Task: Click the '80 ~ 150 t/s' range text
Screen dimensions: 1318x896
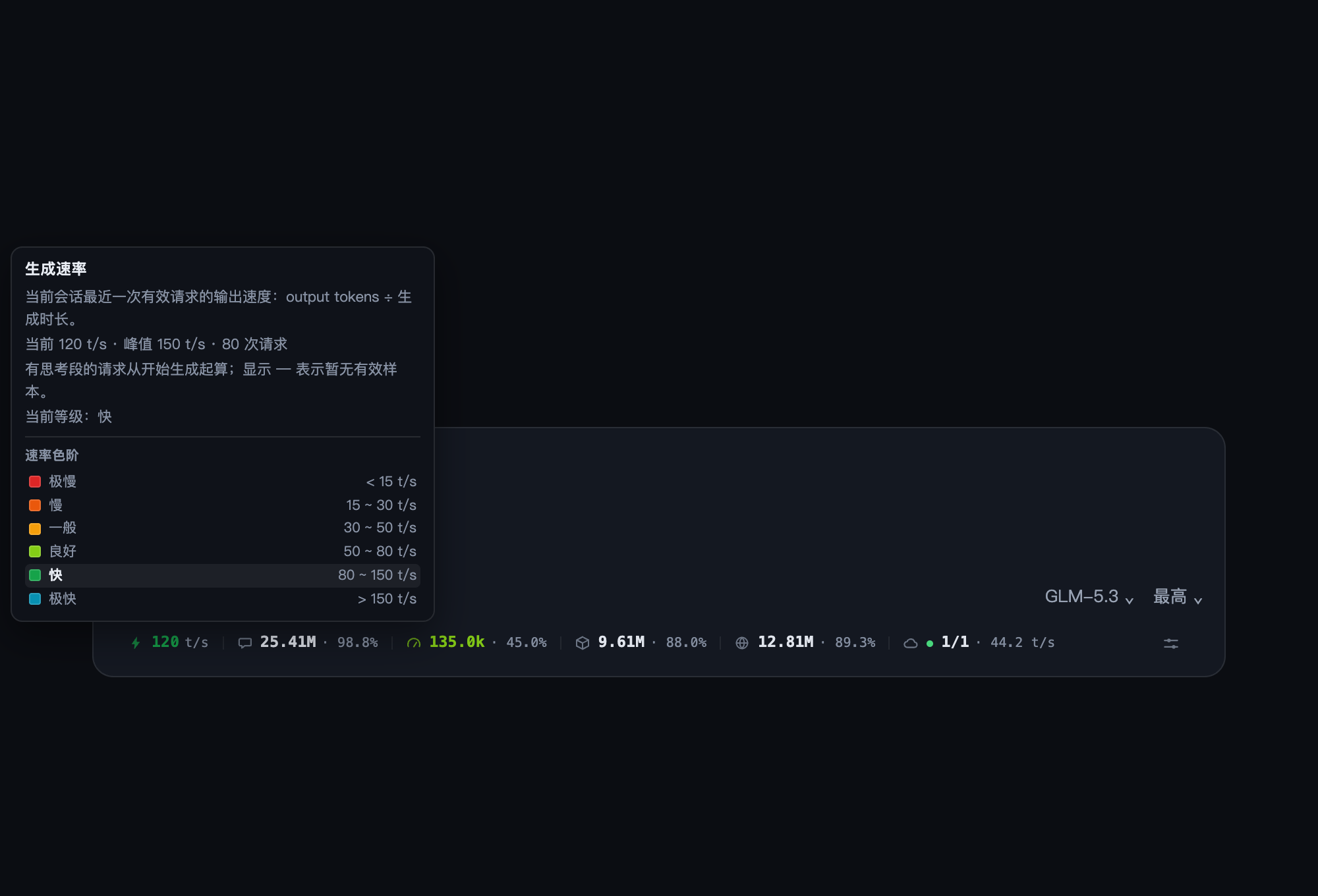Action: pyautogui.click(x=378, y=575)
